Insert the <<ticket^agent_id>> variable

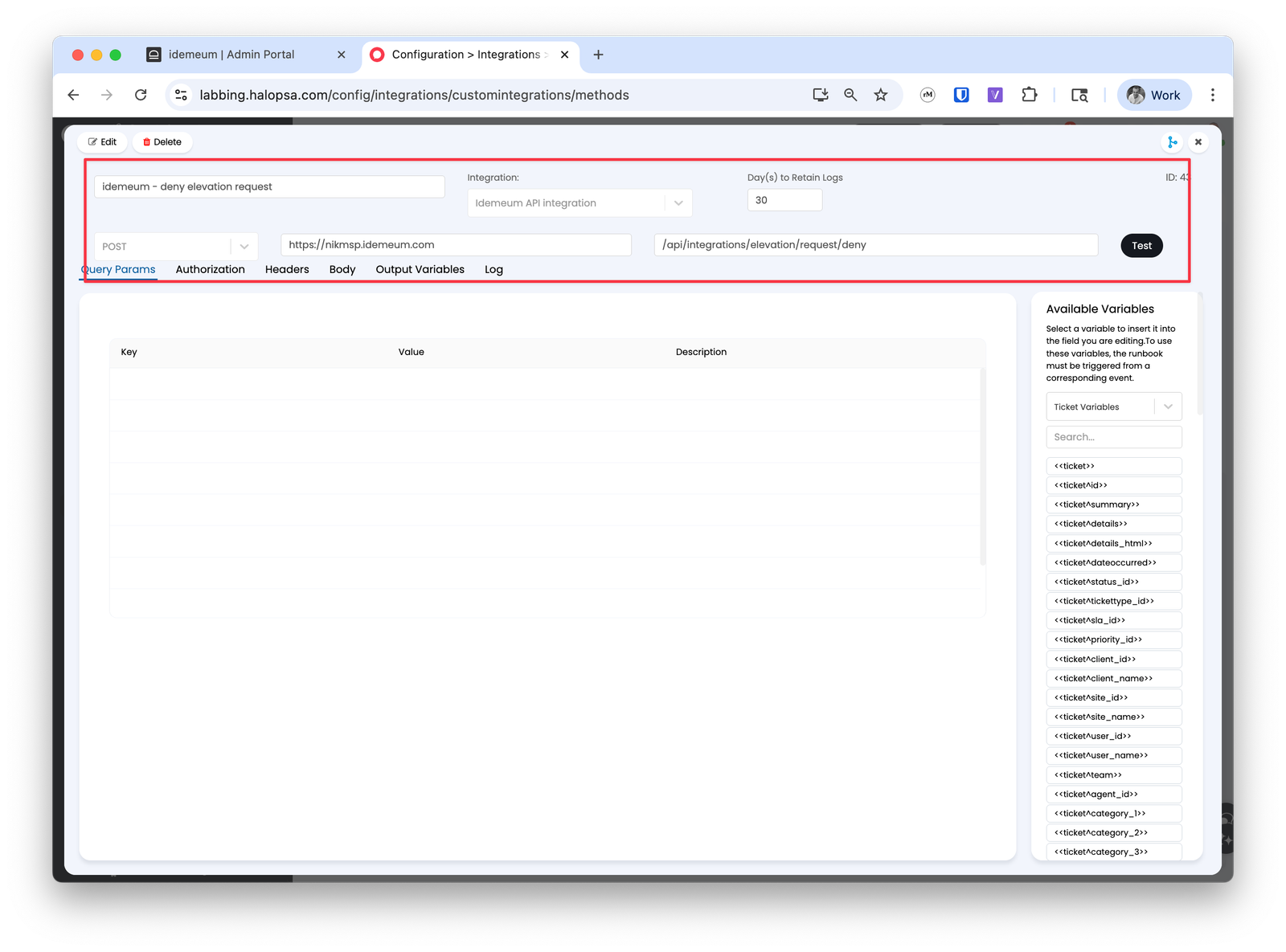point(1114,795)
